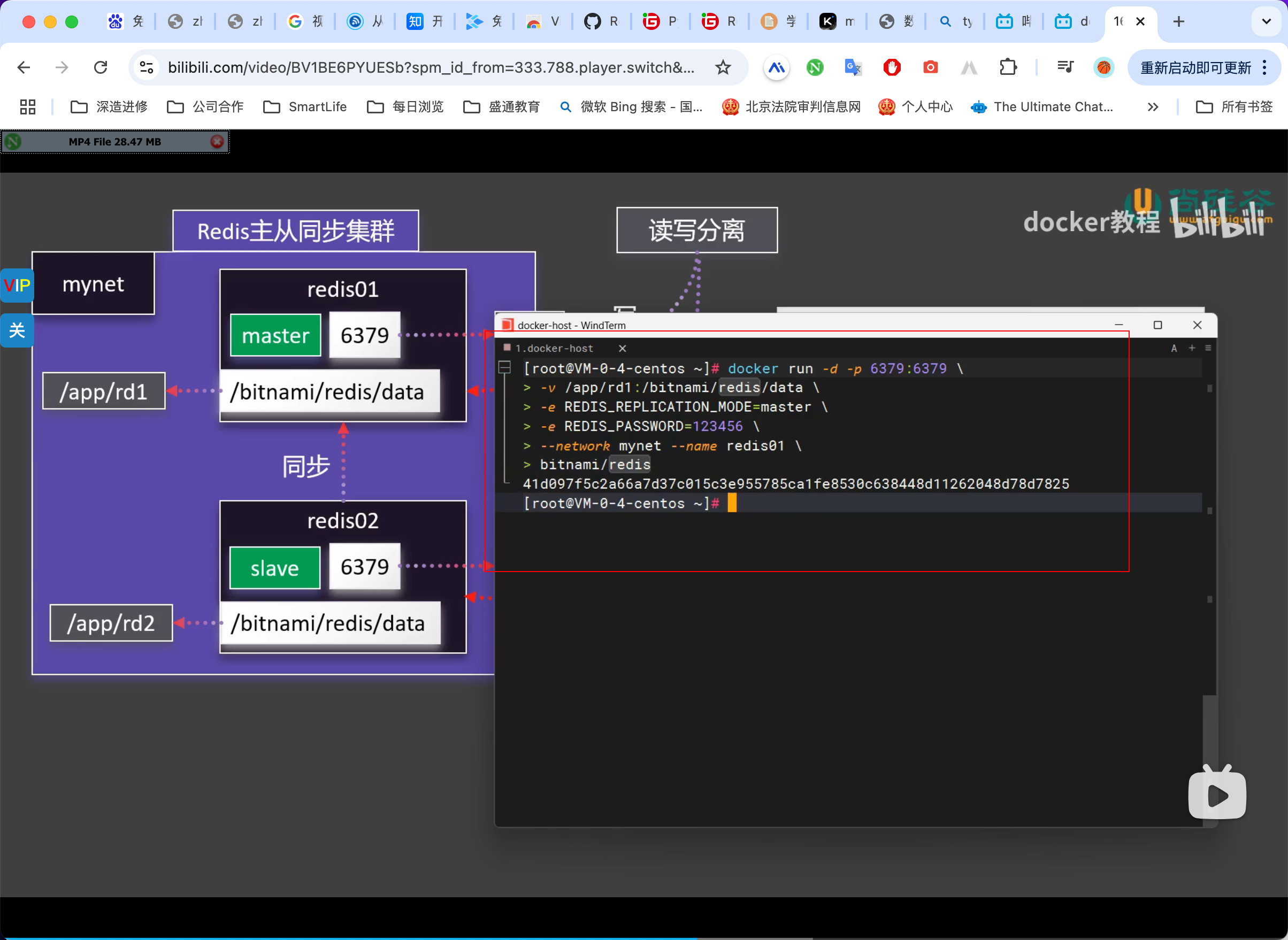Viewport: 1288px width, 940px height.
Task: Click the bookmark star icon in address bar
Action: click(x=723, y=68)
